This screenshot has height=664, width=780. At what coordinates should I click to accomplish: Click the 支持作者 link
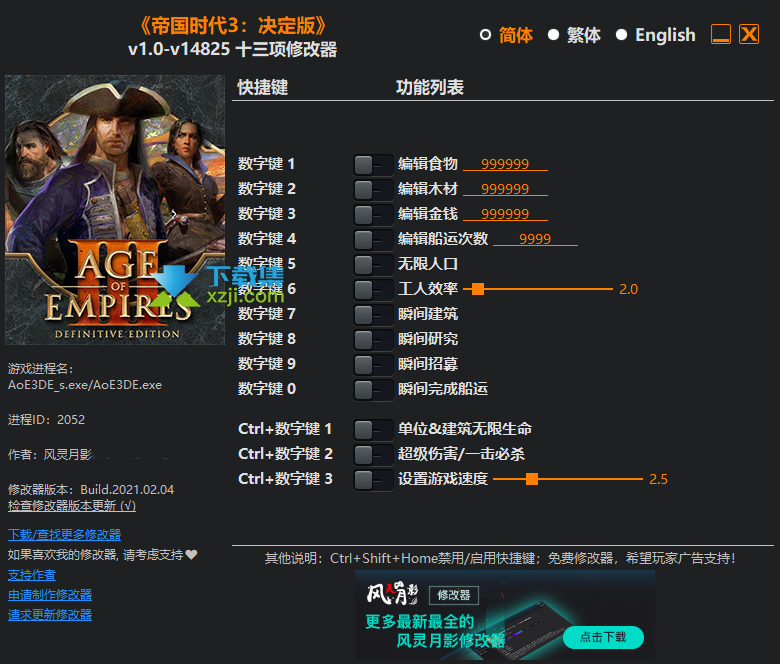(32, 575)
